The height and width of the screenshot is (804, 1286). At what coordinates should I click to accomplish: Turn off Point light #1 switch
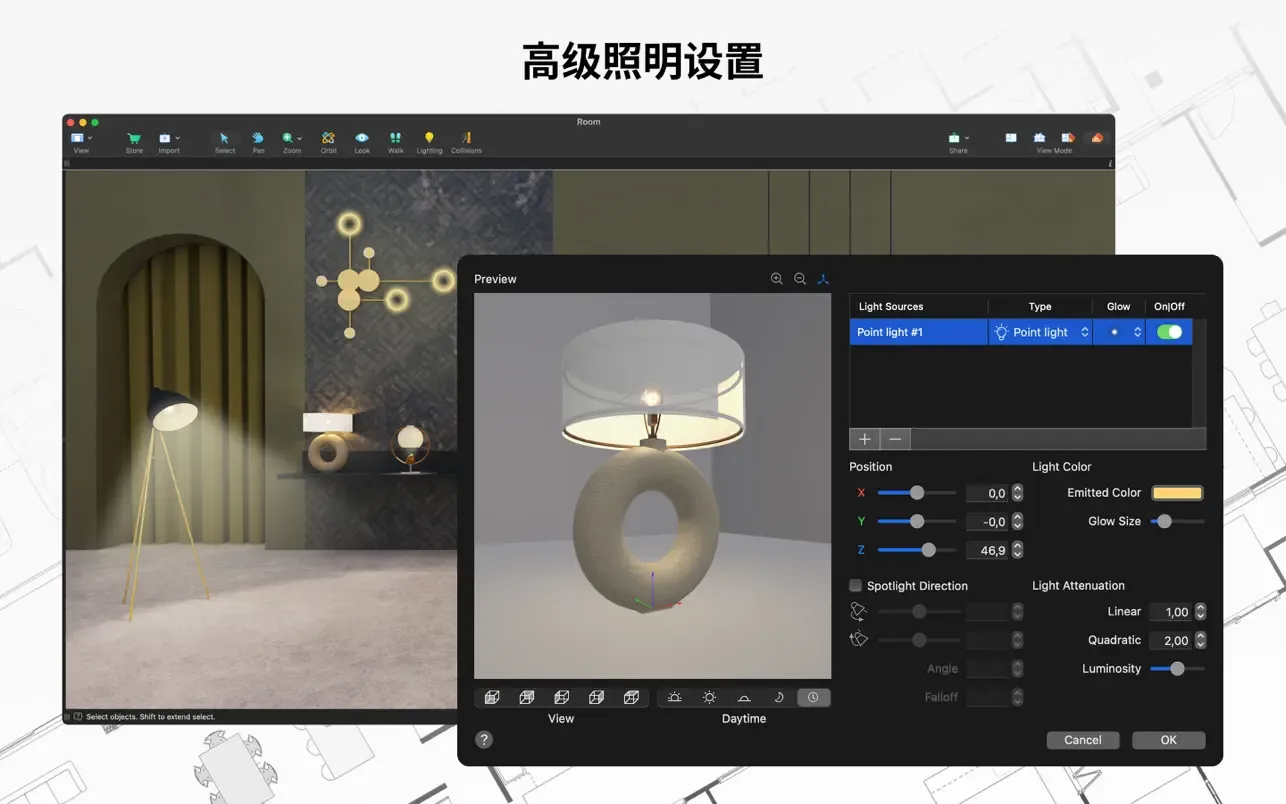[x=1169, y=332]
